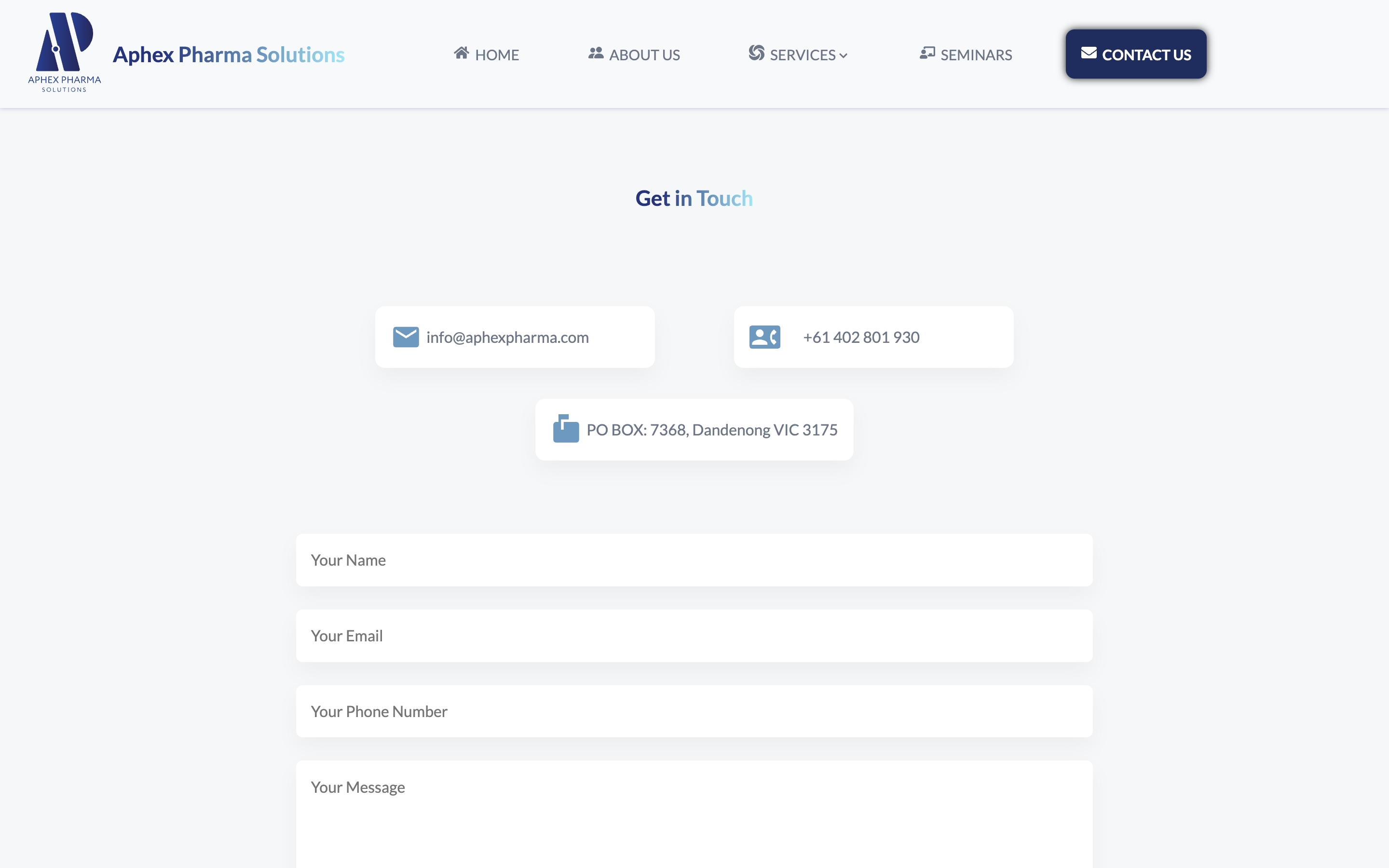Click the Your Email input field
Image resolution: width=1389 pixels, height=868 pixels.
pyautogui.click(x=694, y=635)
